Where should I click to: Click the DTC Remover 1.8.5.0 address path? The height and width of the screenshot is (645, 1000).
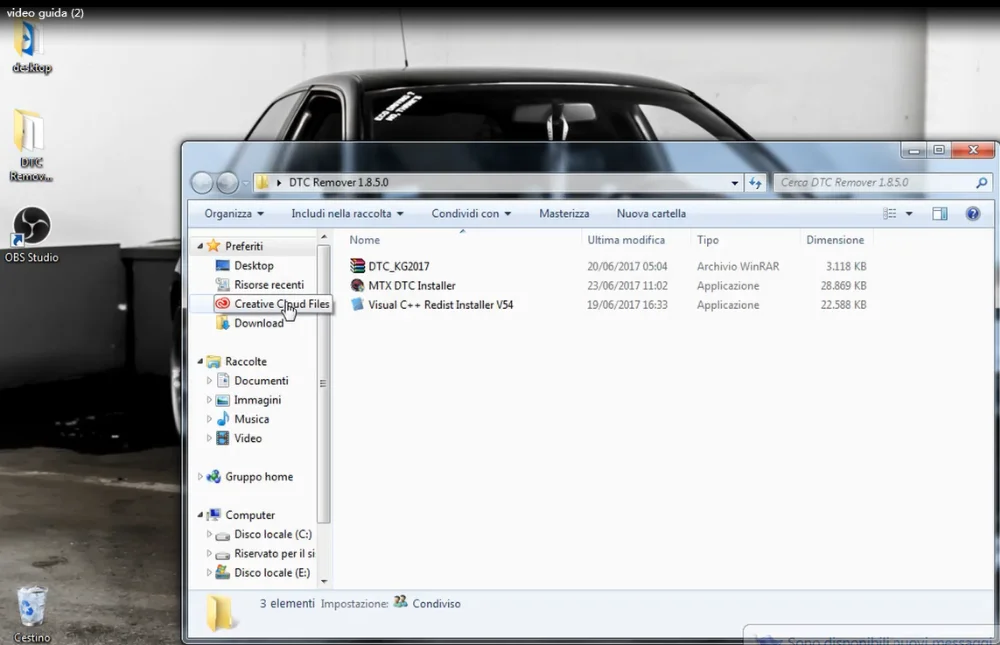[339, 182]
